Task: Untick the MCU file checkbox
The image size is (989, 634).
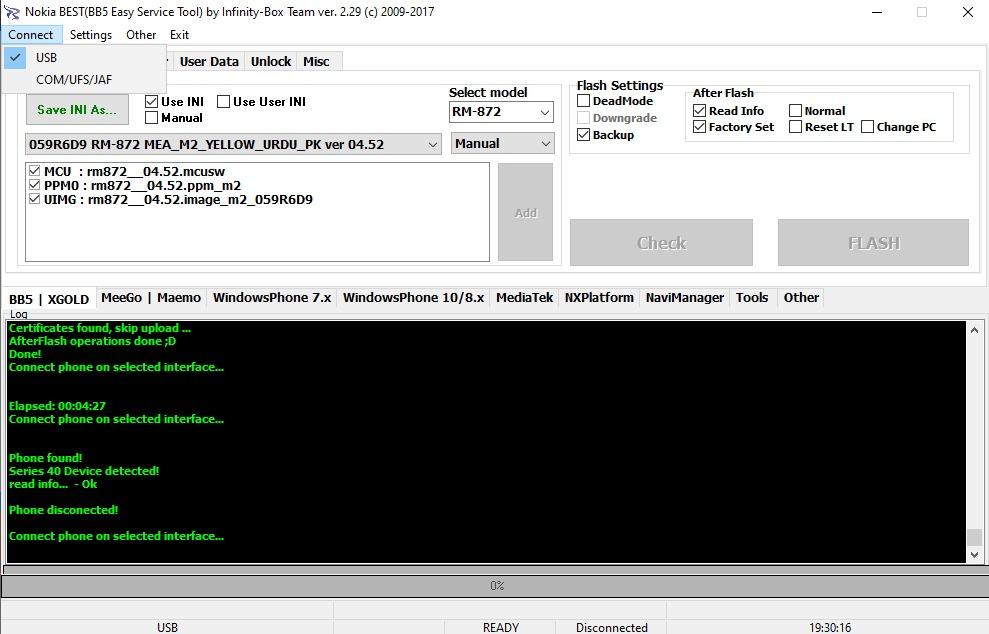Action: (x=34, y=171)
